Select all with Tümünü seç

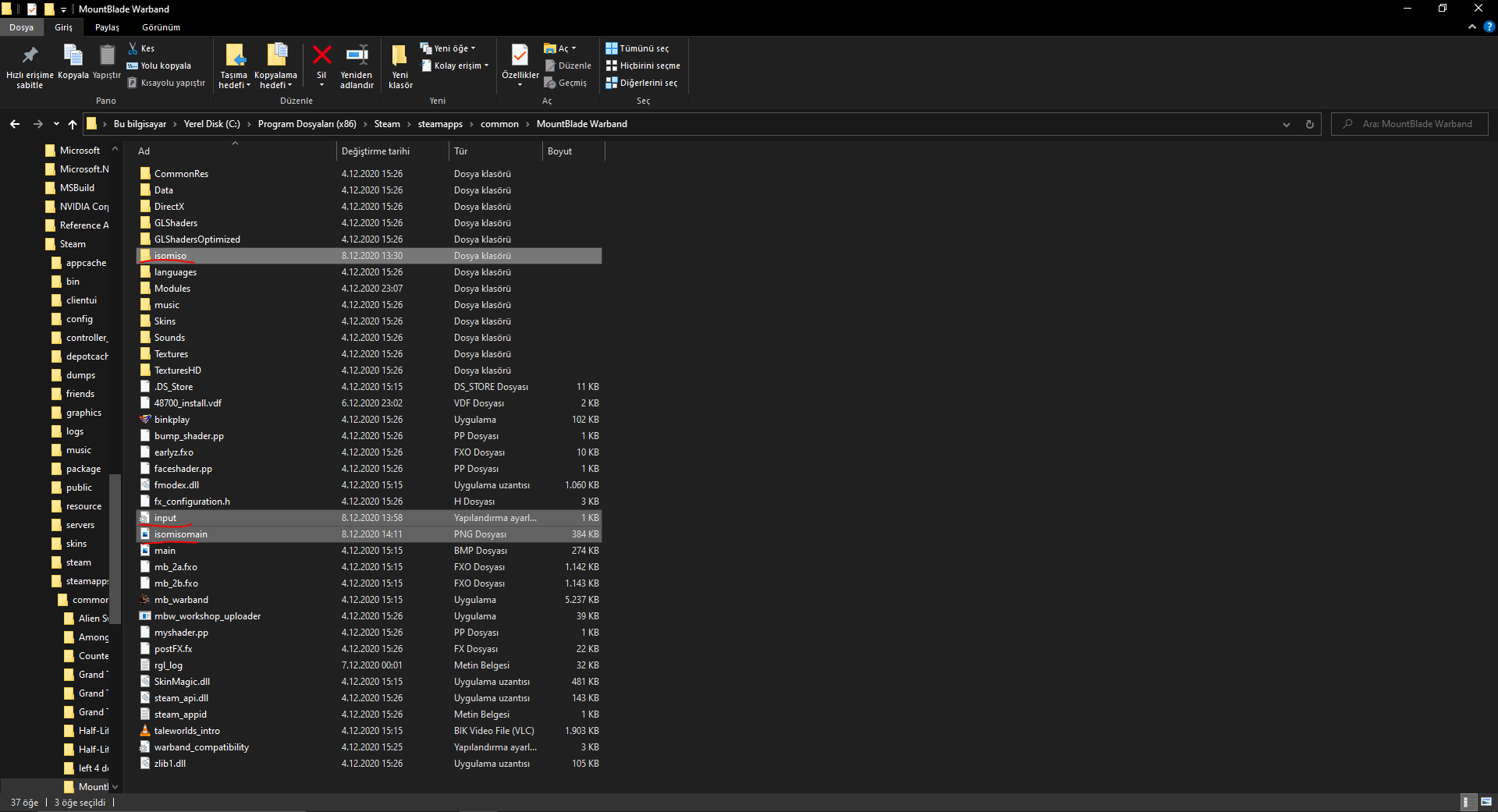pyautogui.click(x=637, y=48)
